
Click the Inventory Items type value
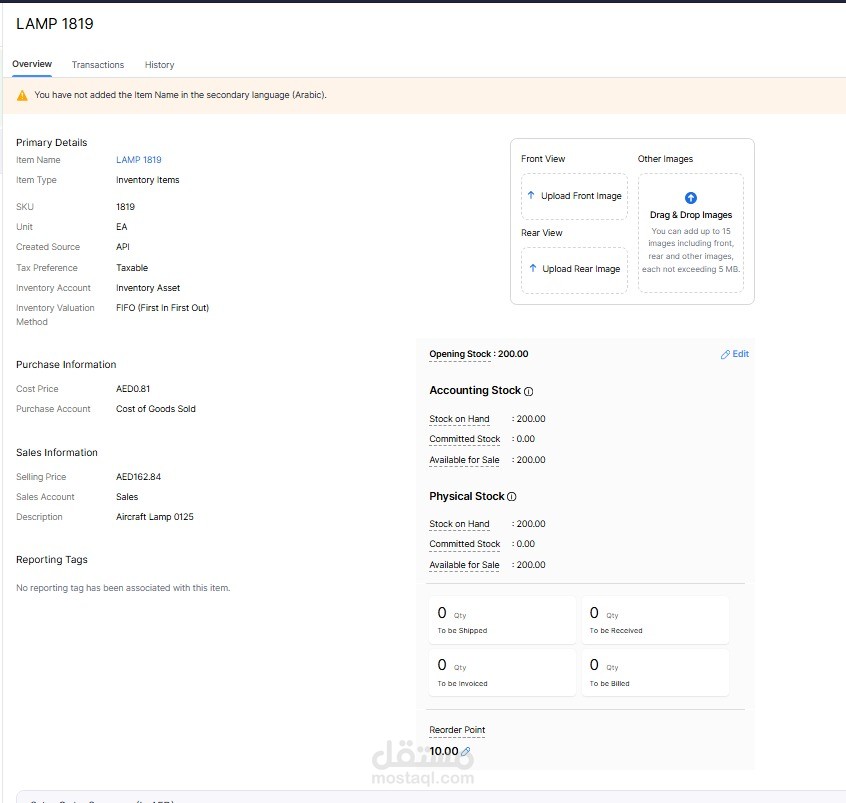[147, 180]
